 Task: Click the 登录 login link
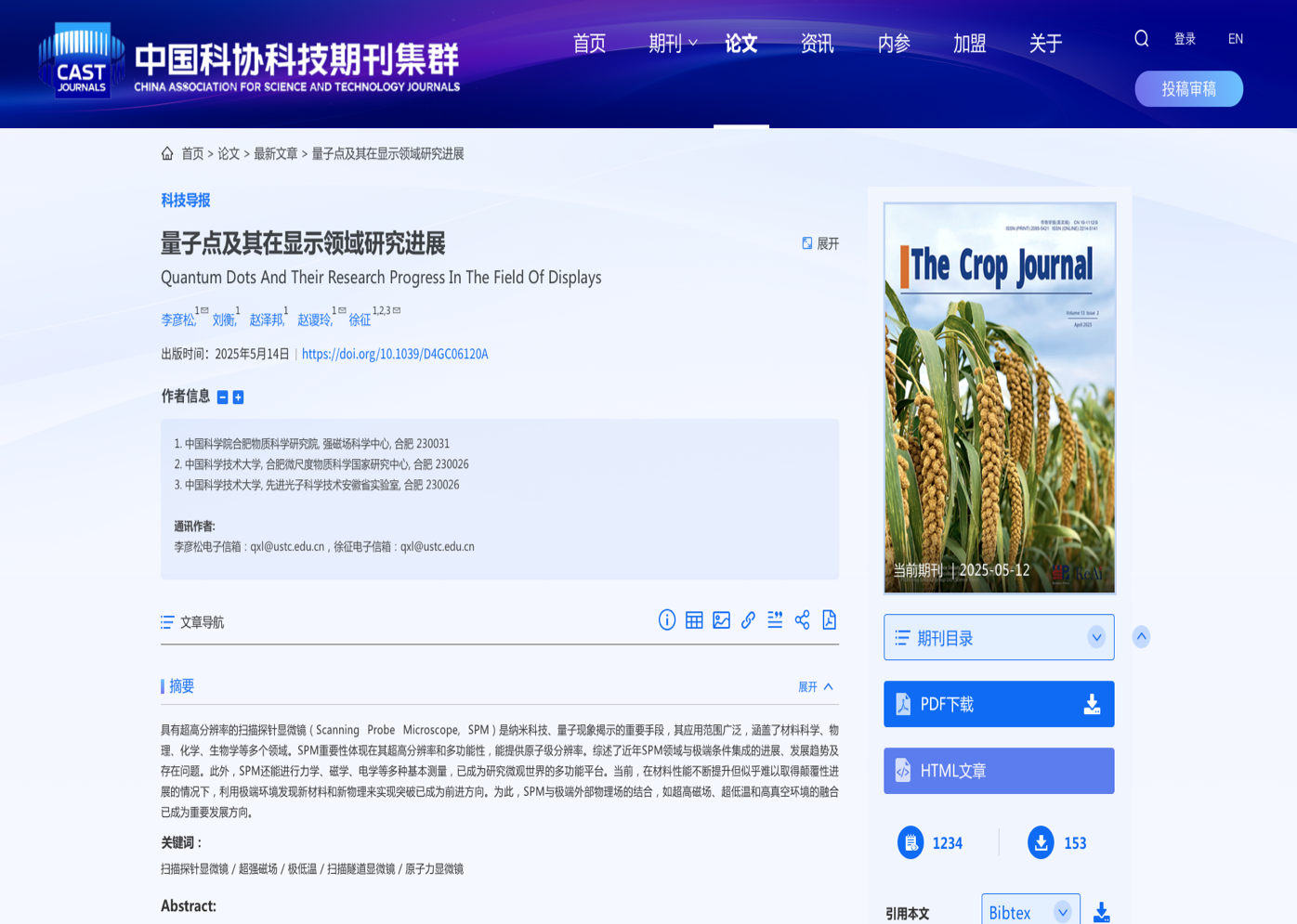pos(1185,39)
